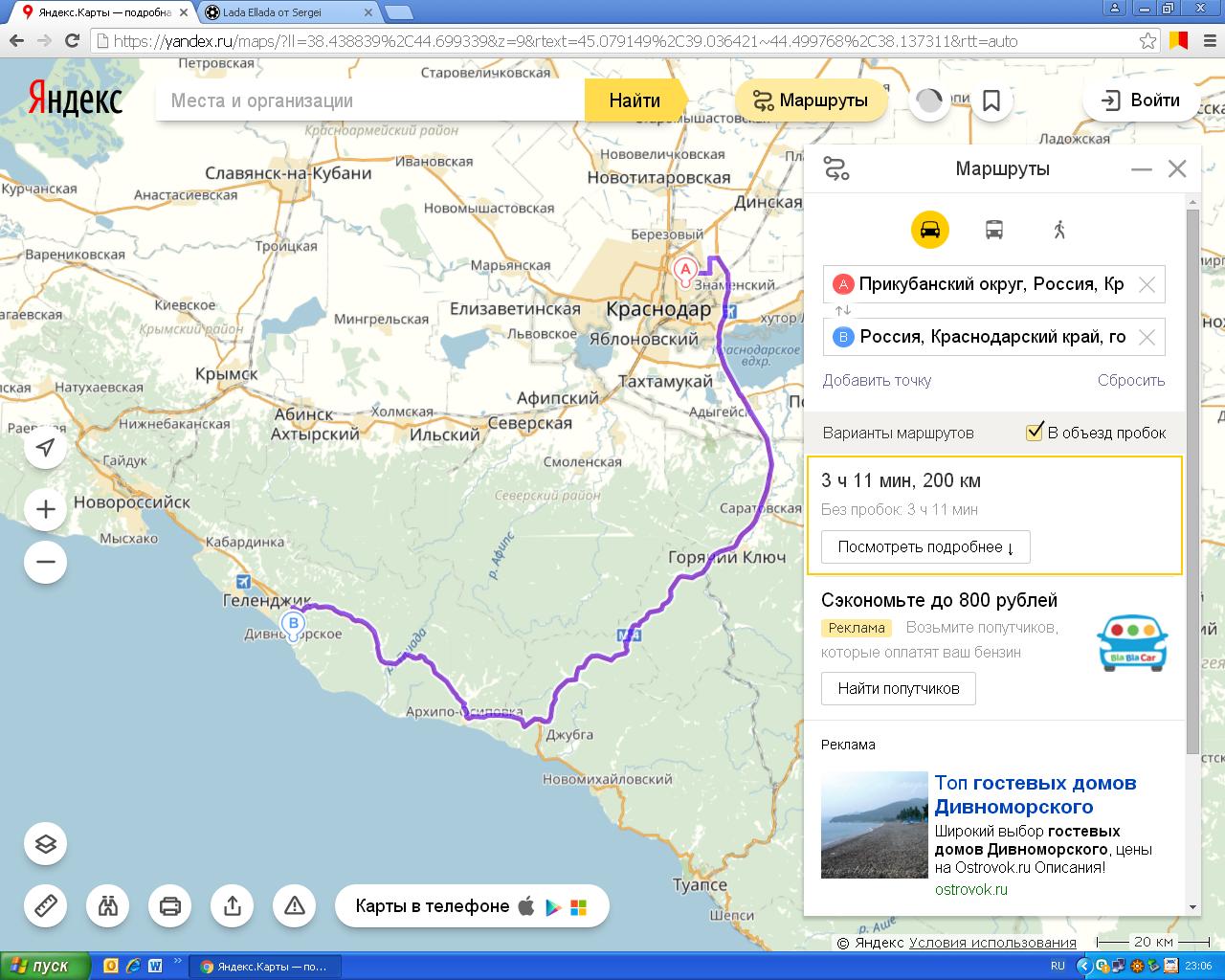Share the map via upload icon

pyautogui.click(x=233, y=905)
